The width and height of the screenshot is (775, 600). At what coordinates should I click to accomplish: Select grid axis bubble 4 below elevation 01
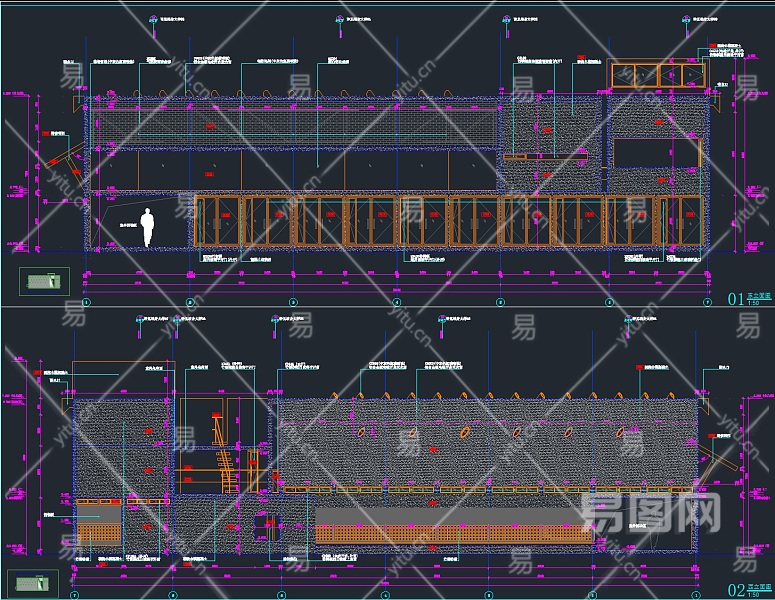pyautogui.click(x=396, y=302)
